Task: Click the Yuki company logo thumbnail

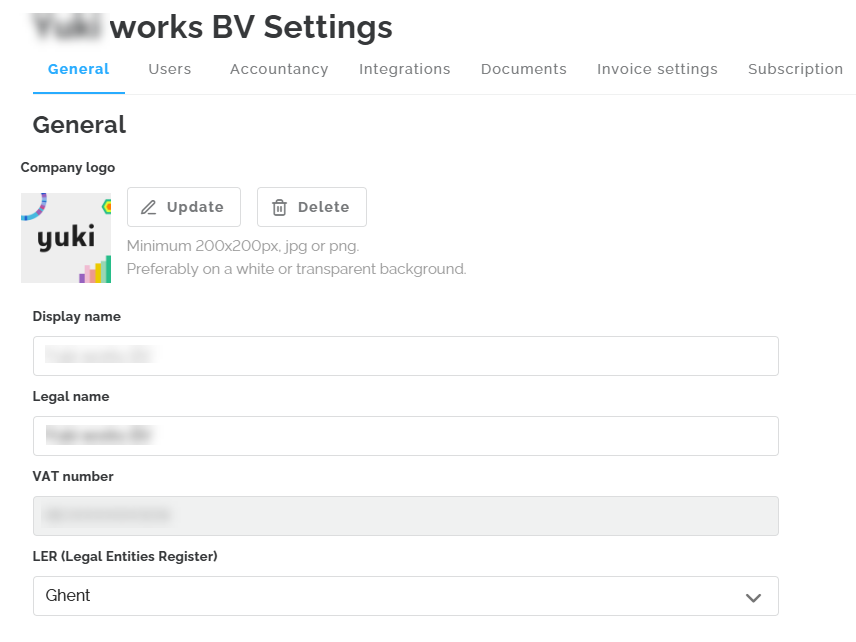Action: coord(66,237)
